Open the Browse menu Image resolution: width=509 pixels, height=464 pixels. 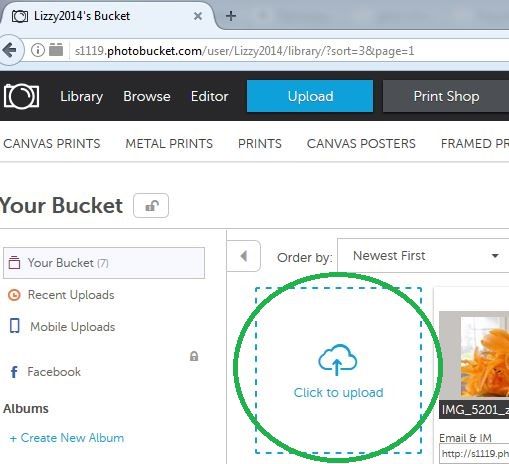coord(147,97)
